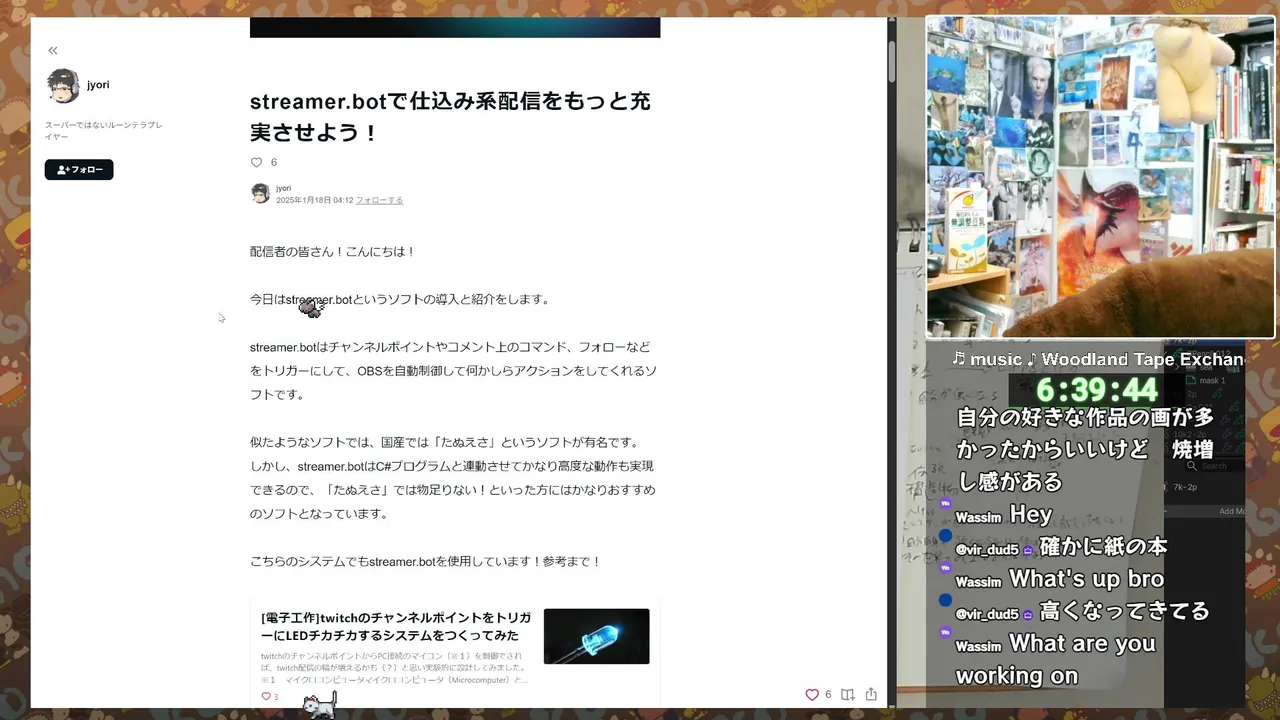Like the article with heart icon under title

[256, 162]
